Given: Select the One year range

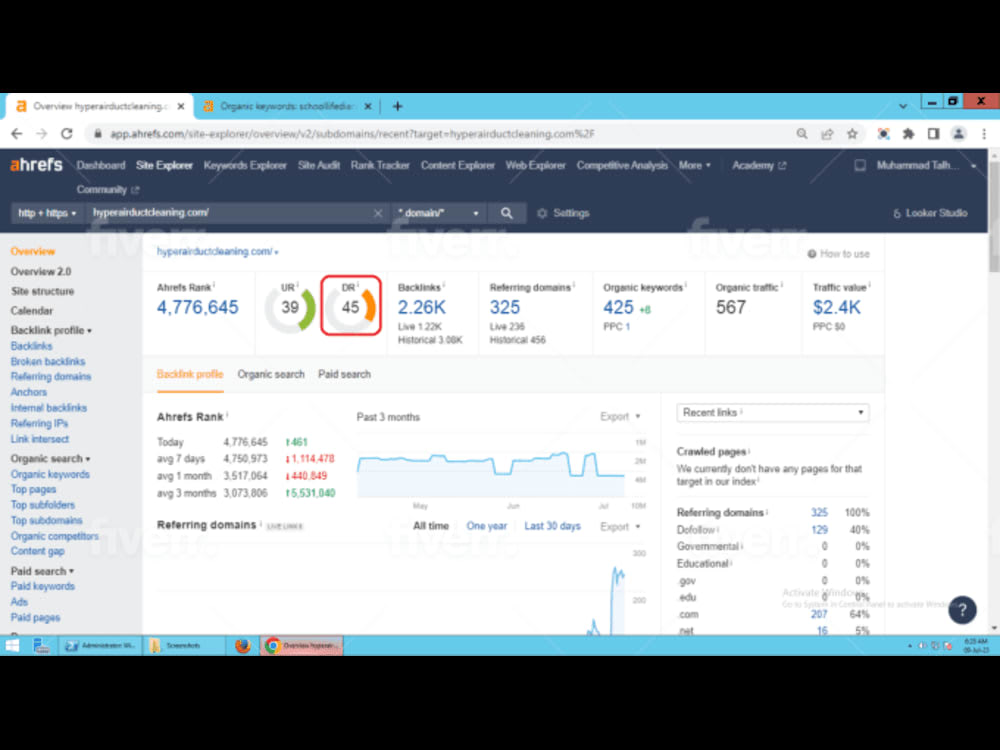Looking at the screenshot, I should pyautogui.click(x=487, y=526).
